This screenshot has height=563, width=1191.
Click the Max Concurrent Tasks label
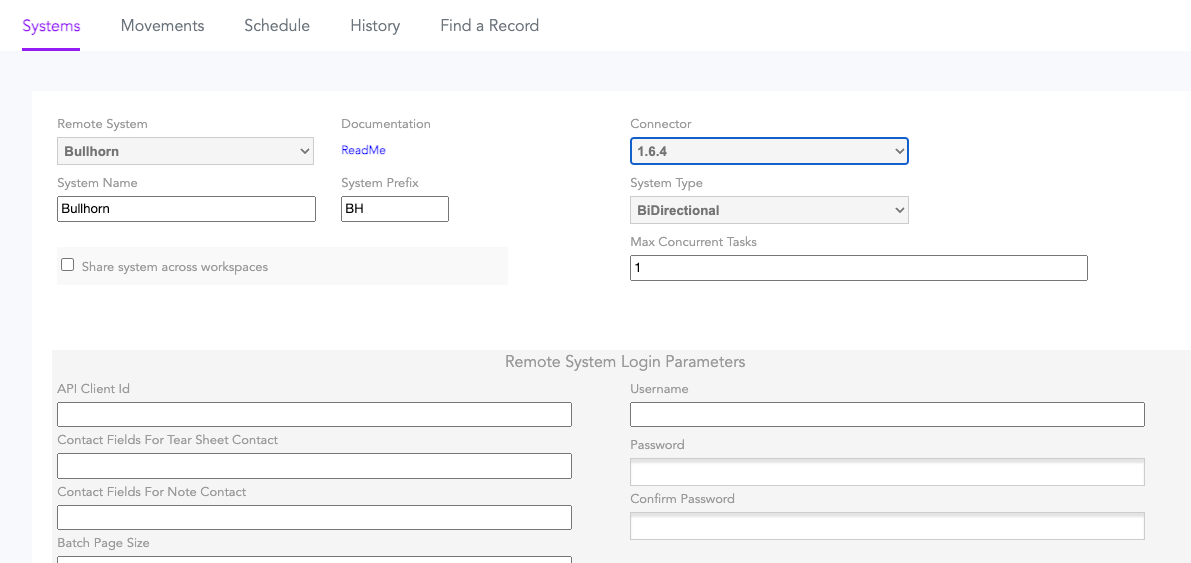[693, 242]
